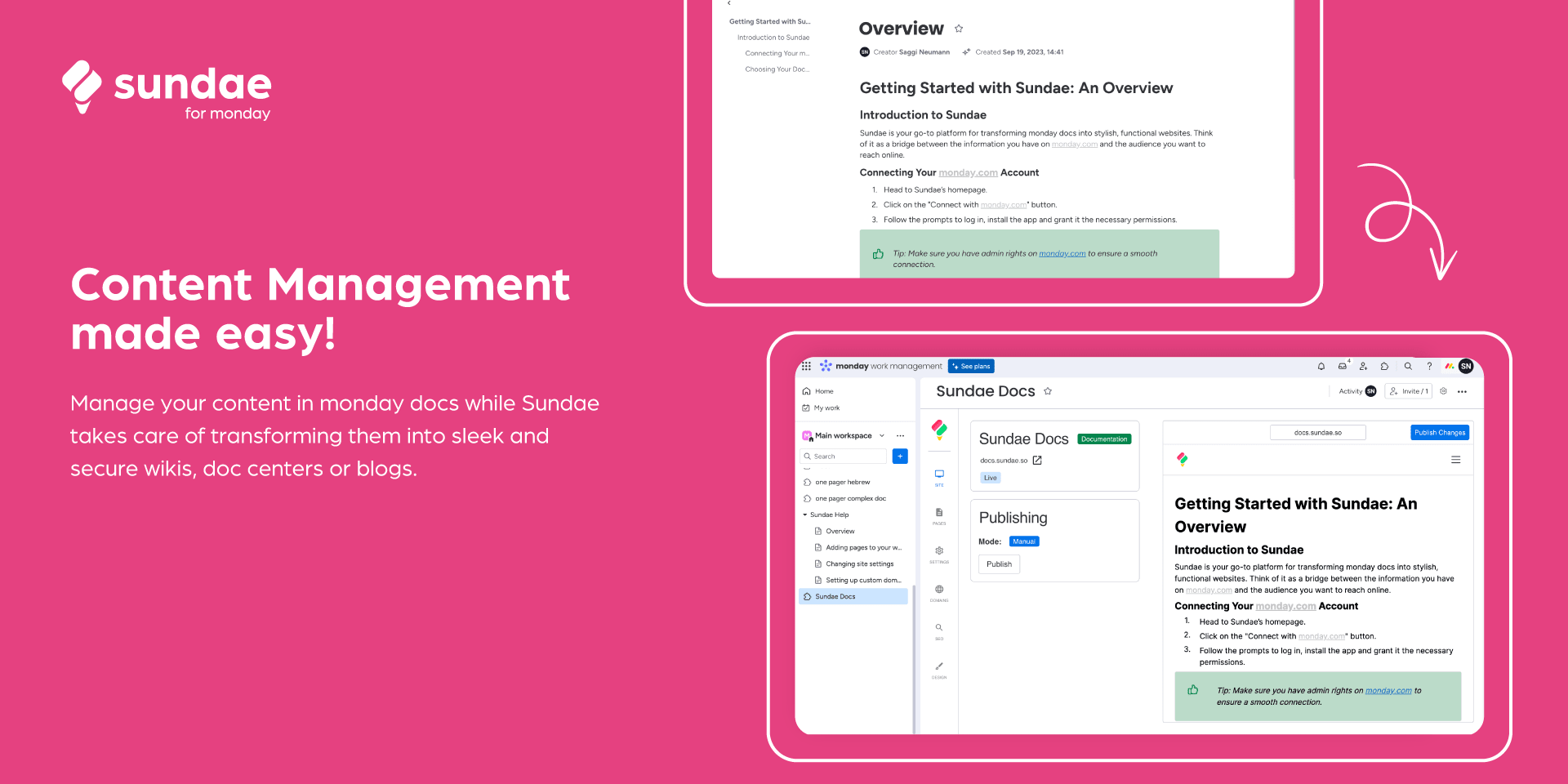Open docs.sundae.so via external link icon
This screenshot has width=1568, height=784.
(x=1037, y=461)
